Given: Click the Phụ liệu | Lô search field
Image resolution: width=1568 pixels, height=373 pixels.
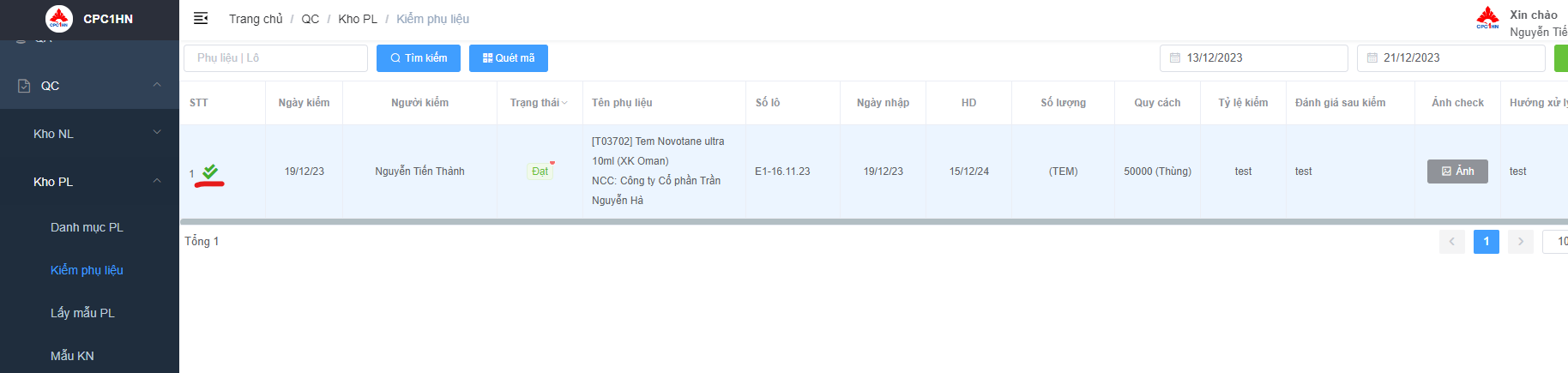Looking at the screenshot, I should 275,58.
